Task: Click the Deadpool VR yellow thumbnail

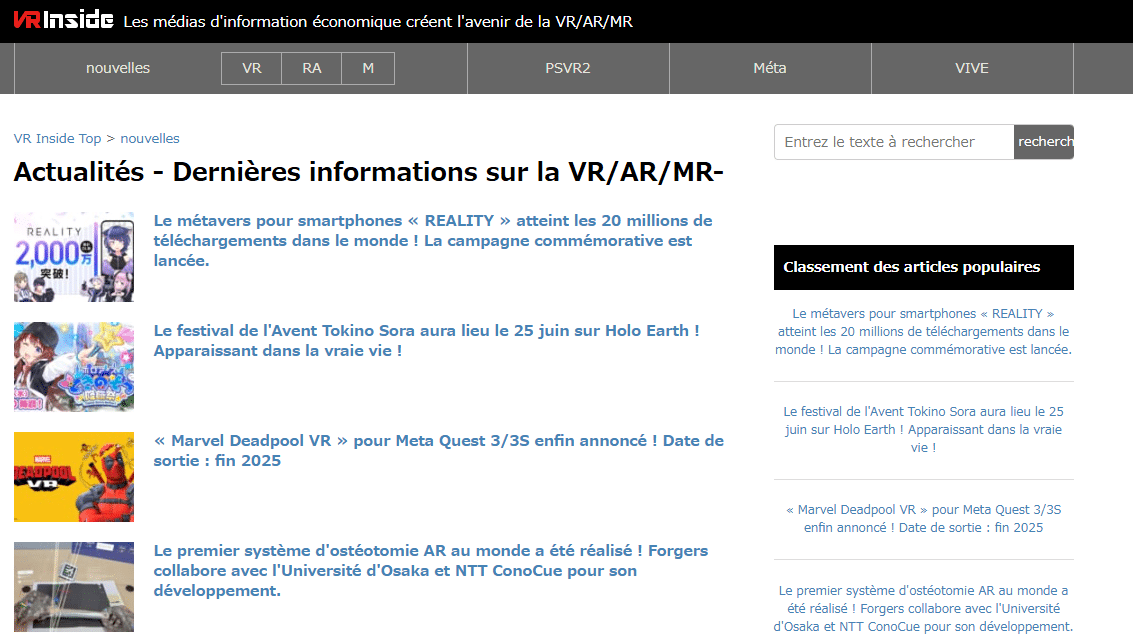Action: coord(74,477)
